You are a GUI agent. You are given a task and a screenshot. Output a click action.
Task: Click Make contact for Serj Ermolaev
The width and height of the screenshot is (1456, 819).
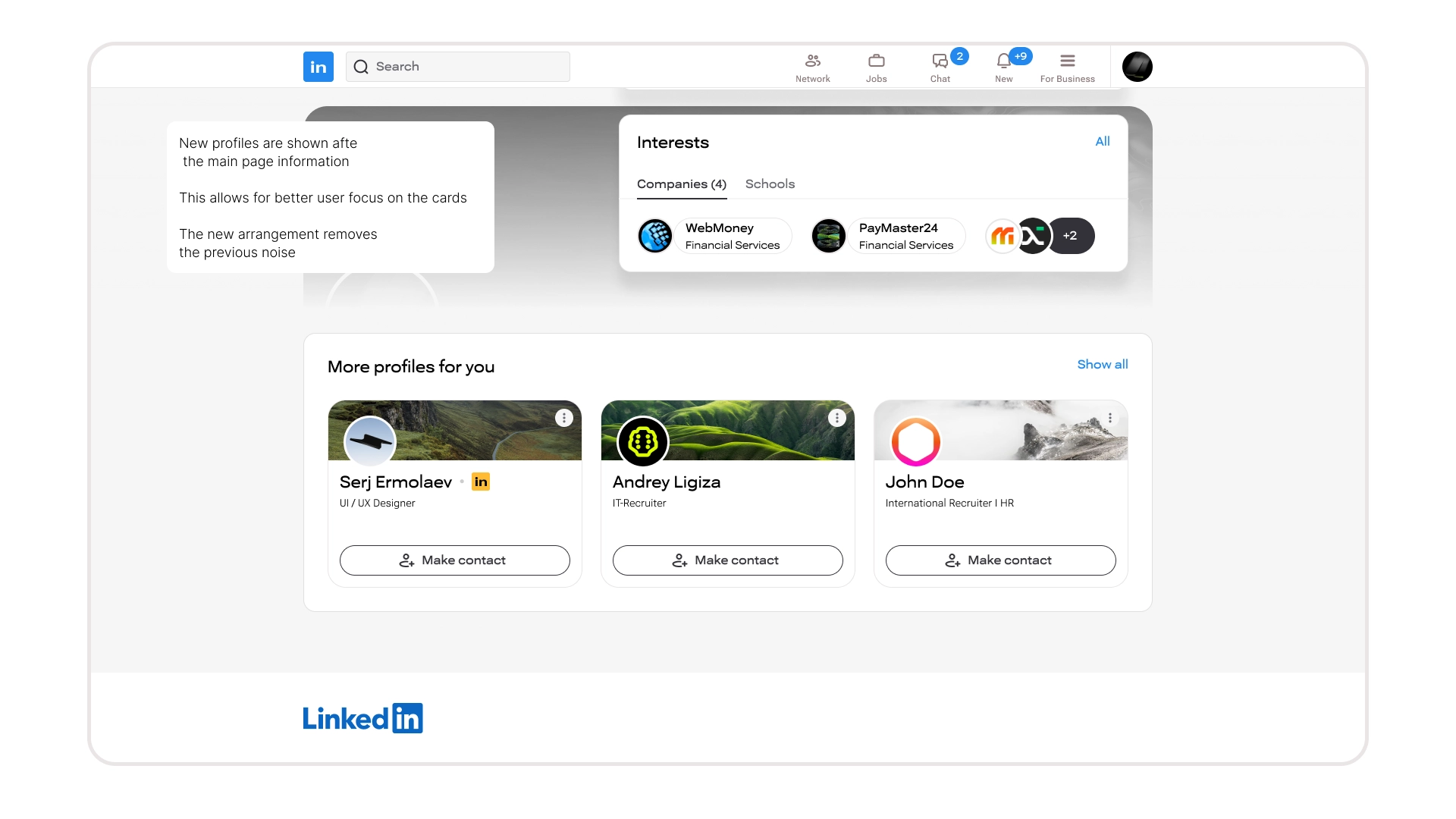click(x=454, y=560)
